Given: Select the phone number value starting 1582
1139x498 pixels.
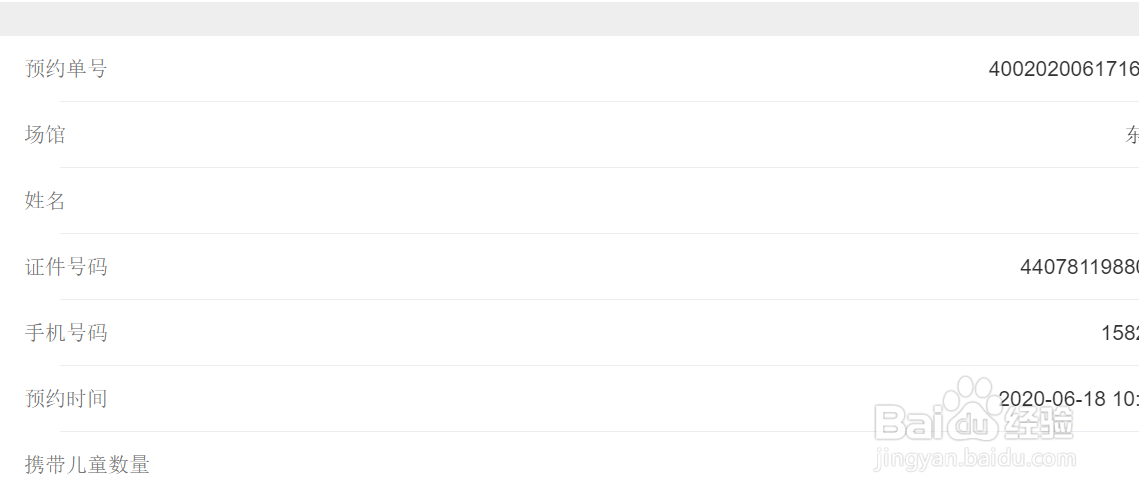Looking at the screenshot, I should coord(1119,333).
